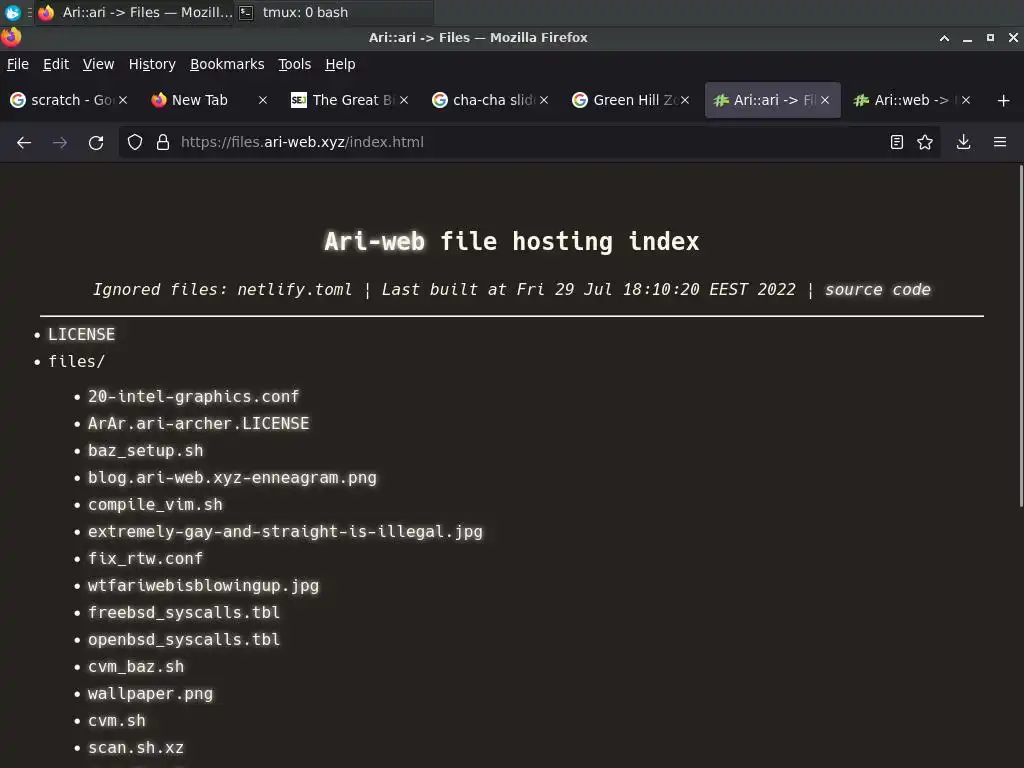The height and width of the screenshot is (768, 1024).
Task: Open tracking protection shield icon
Action: pos(135,142)
